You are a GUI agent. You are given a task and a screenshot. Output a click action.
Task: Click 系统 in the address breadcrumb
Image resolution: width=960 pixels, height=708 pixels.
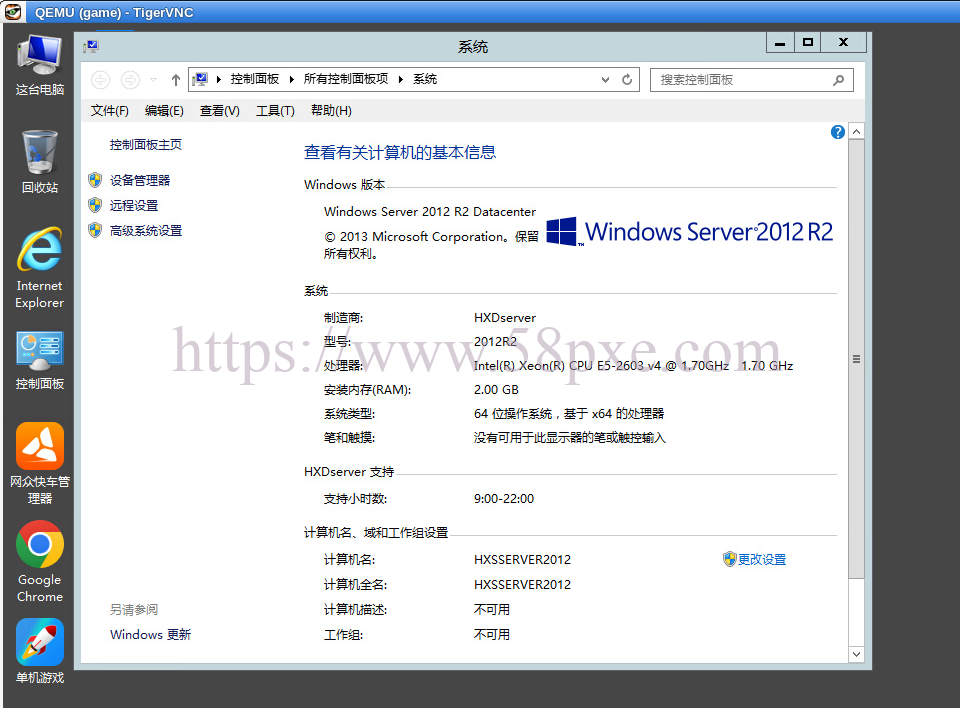pyautogui.click(x=425, y=79)
